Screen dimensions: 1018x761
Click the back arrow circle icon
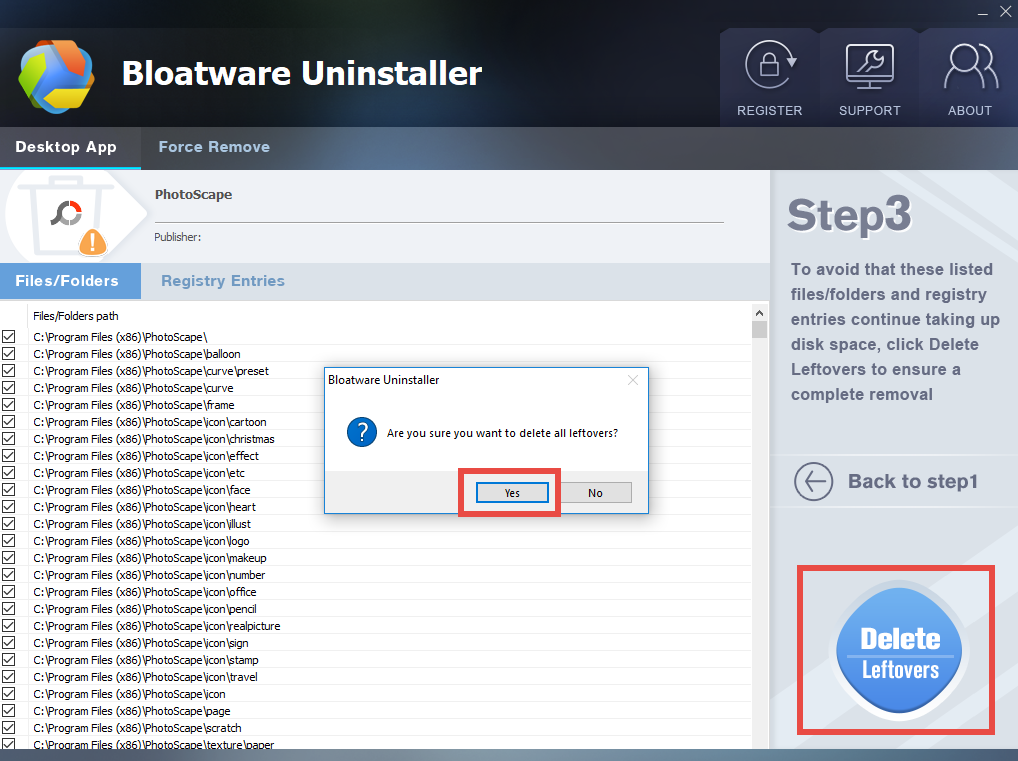click(x=813, y=481)
